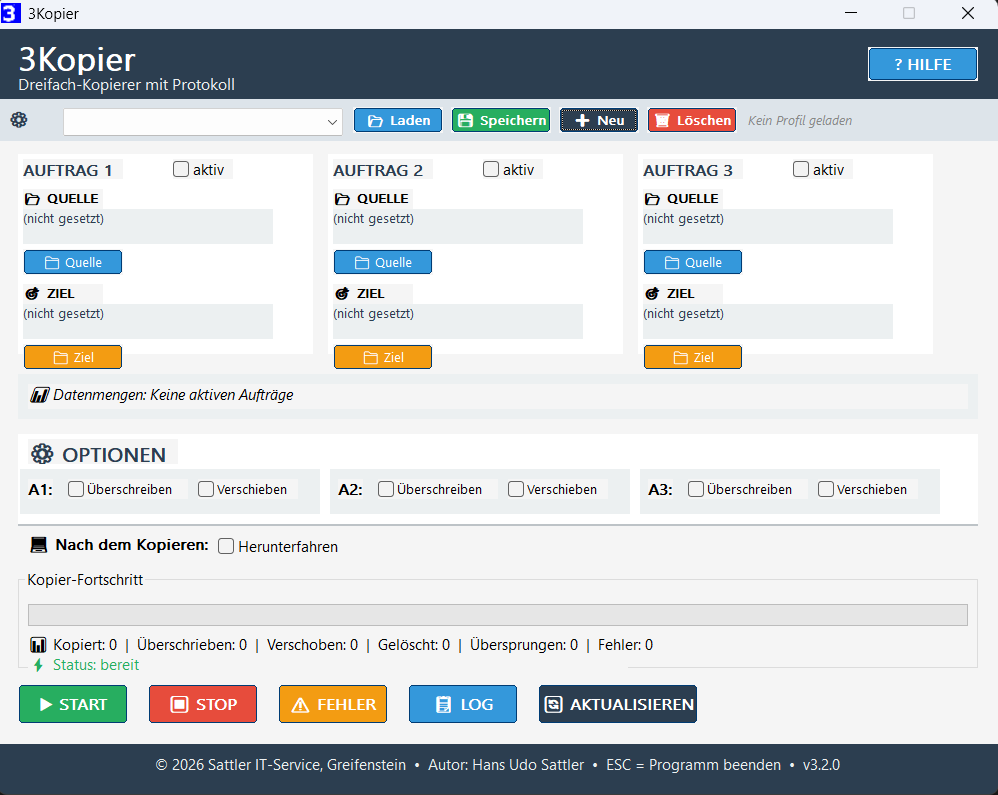The width and height of the screenshot is (998, 795).
Task: Check Herunterfahren after copying
Action: [227, 546]
